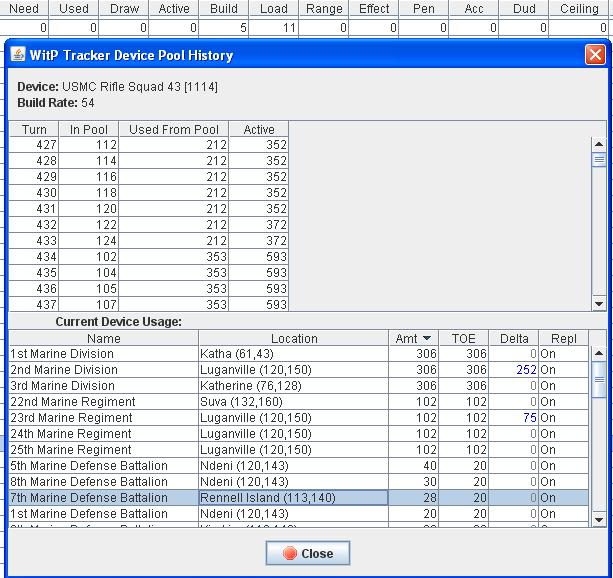Close the Device Pool History dialog

[308, 553]
